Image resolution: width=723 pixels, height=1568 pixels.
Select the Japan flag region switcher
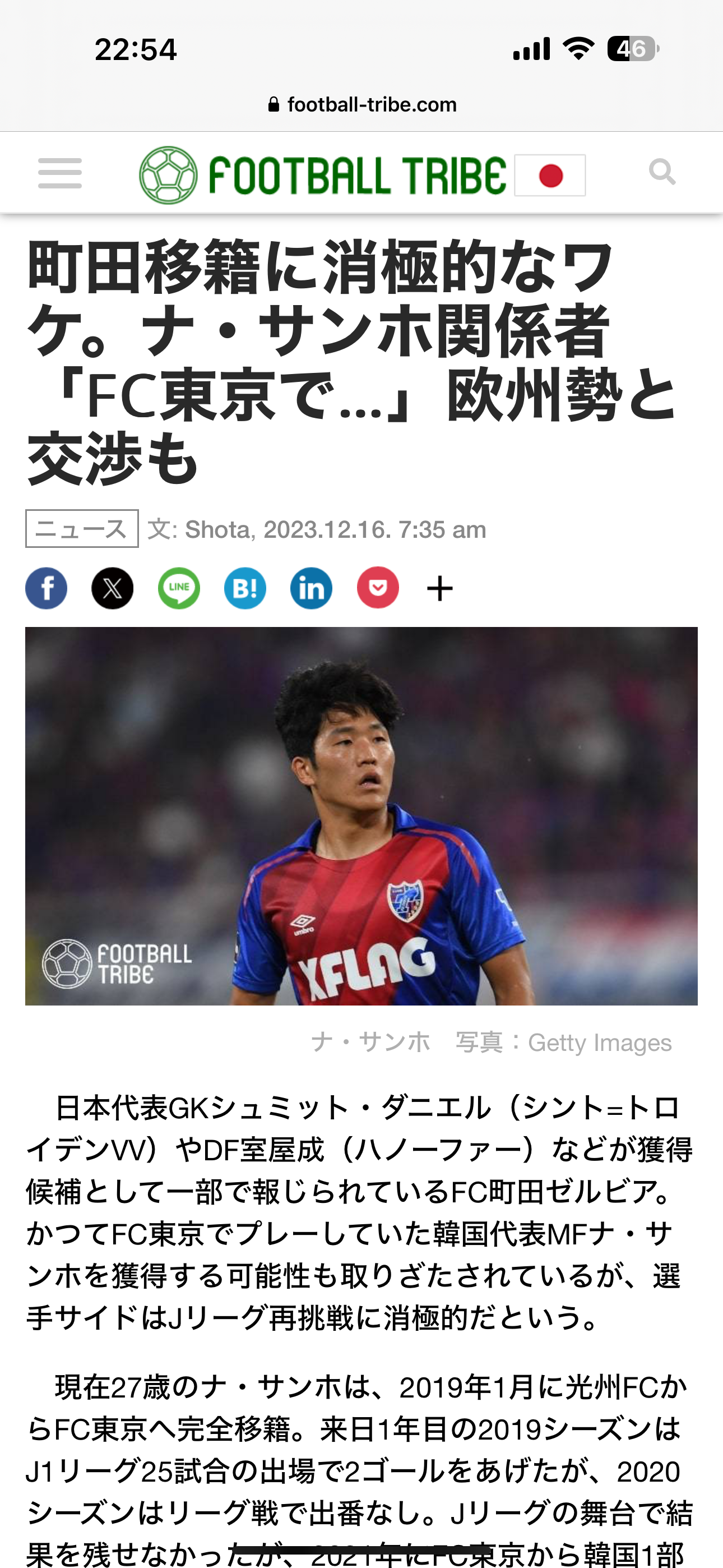click(550, 176)
